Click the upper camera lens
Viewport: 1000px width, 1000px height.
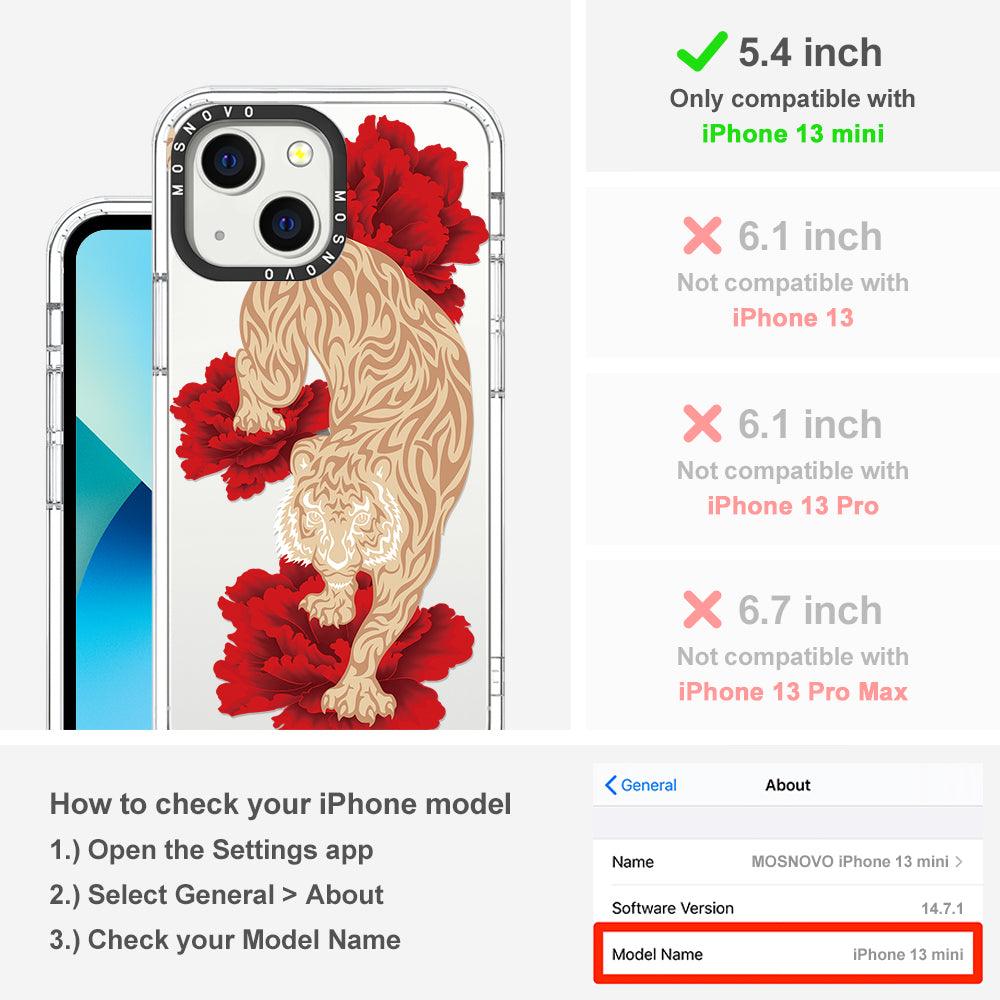[229, 160]
